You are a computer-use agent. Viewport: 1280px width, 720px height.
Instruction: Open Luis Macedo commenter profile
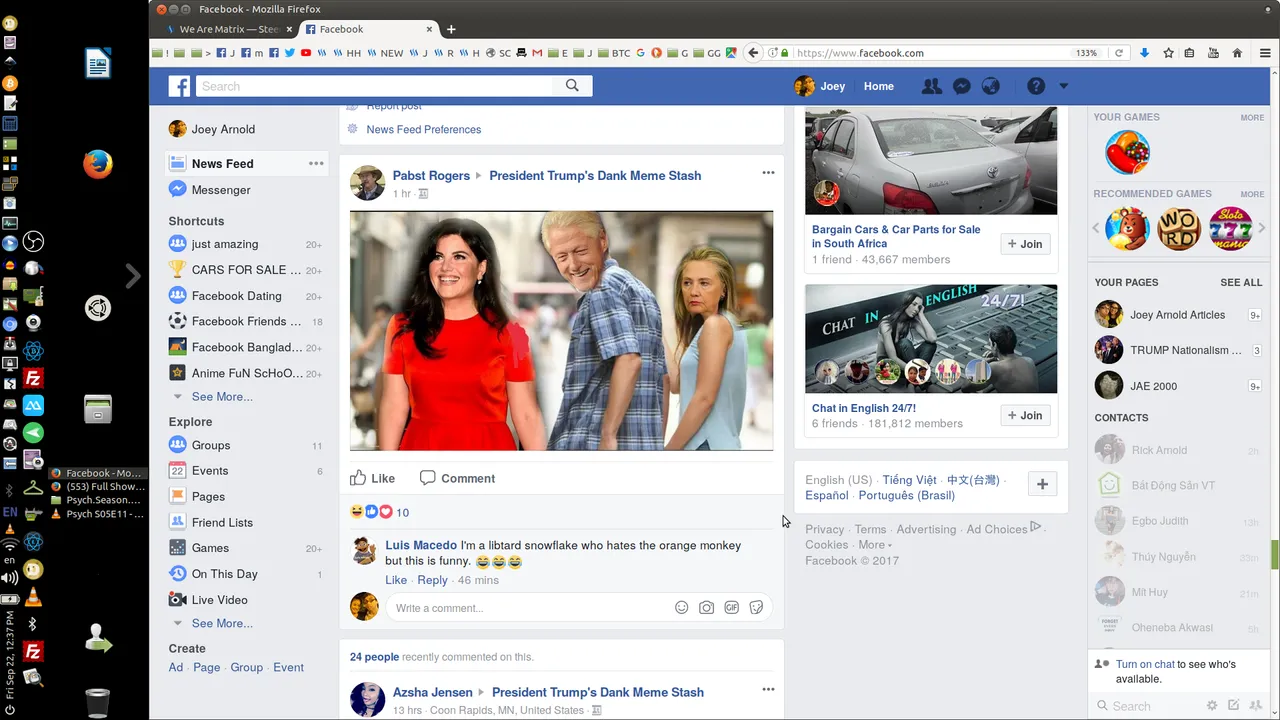tap(421, 545)
